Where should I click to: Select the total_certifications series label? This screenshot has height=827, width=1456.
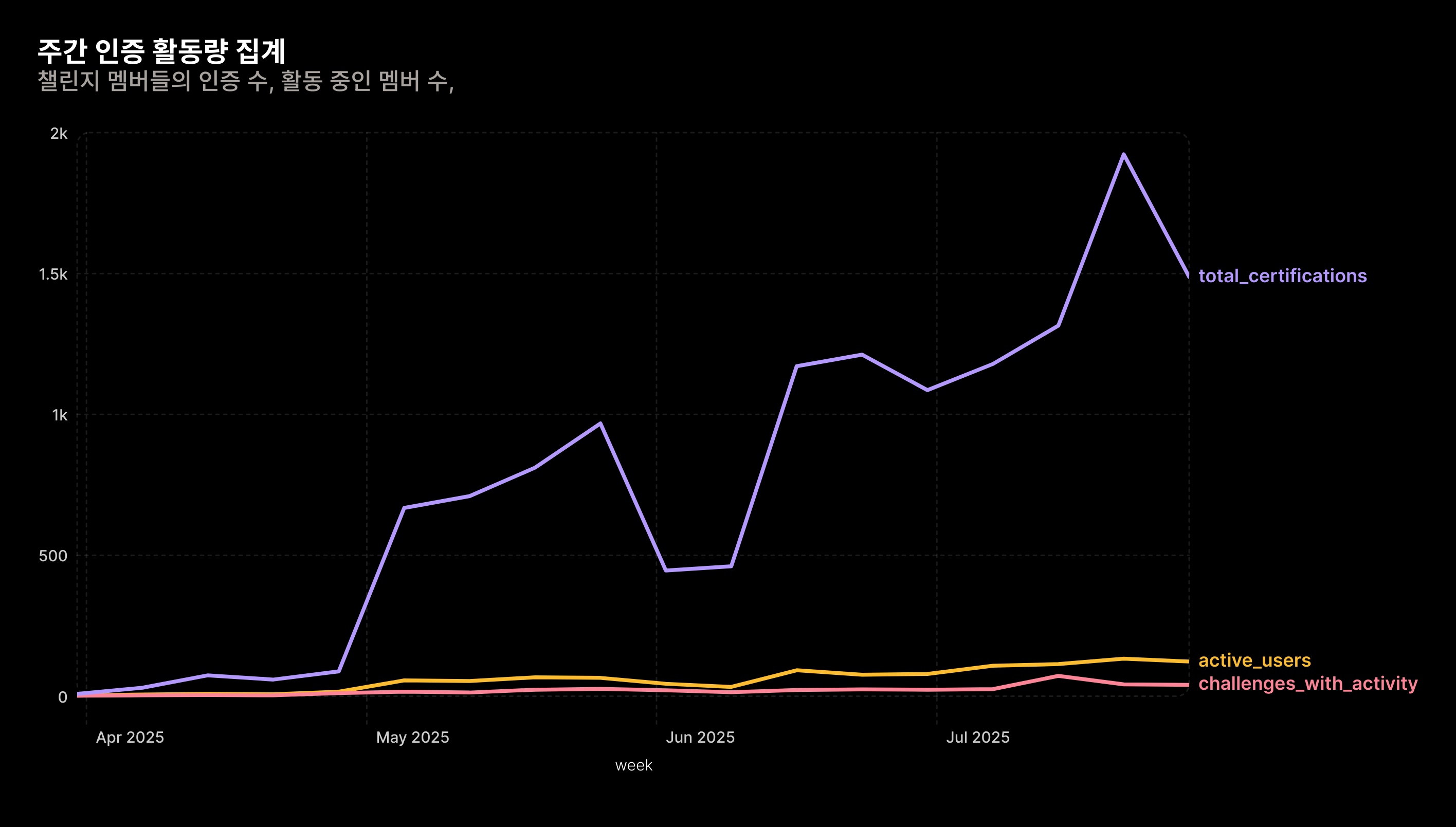(1282, 276)
